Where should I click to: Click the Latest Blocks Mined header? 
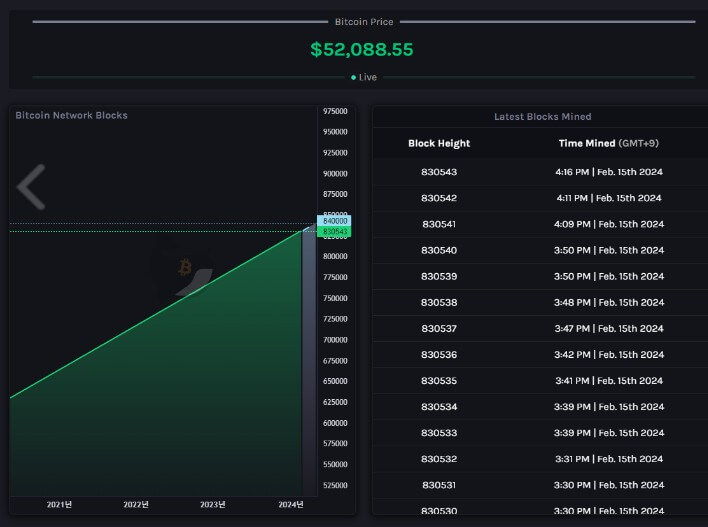[542, 117]
